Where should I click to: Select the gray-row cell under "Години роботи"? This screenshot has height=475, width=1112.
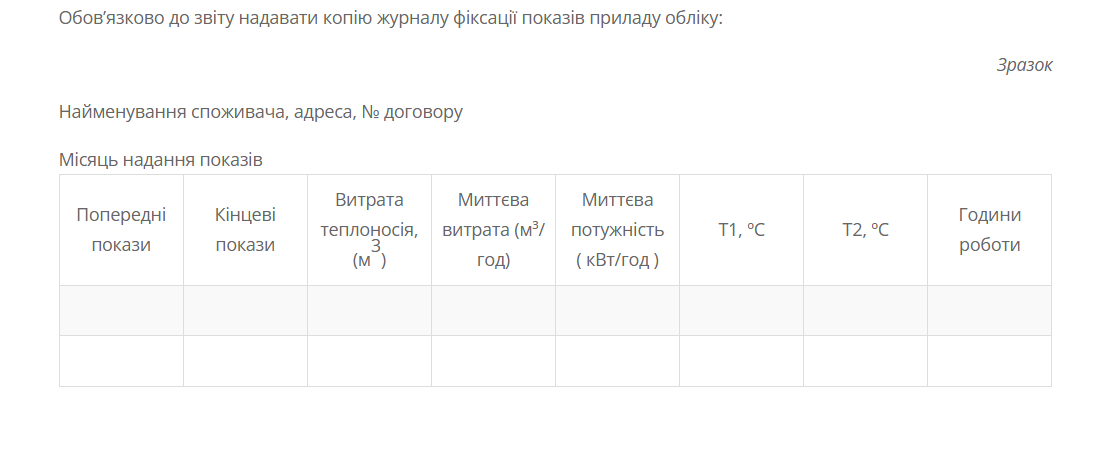pos(989,310)
